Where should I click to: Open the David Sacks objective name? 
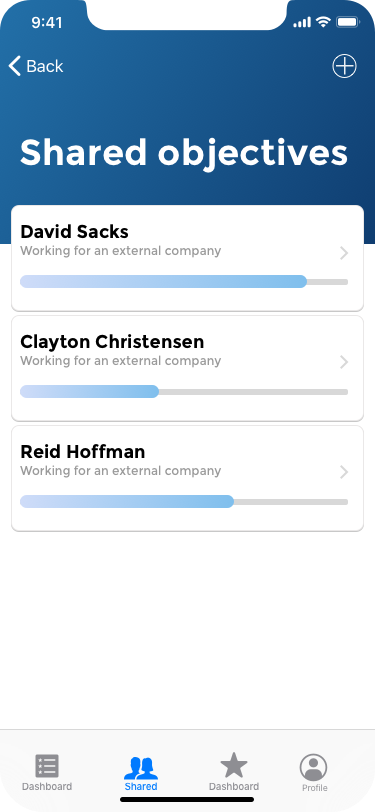pyautogui.click(x=74, y=231)
